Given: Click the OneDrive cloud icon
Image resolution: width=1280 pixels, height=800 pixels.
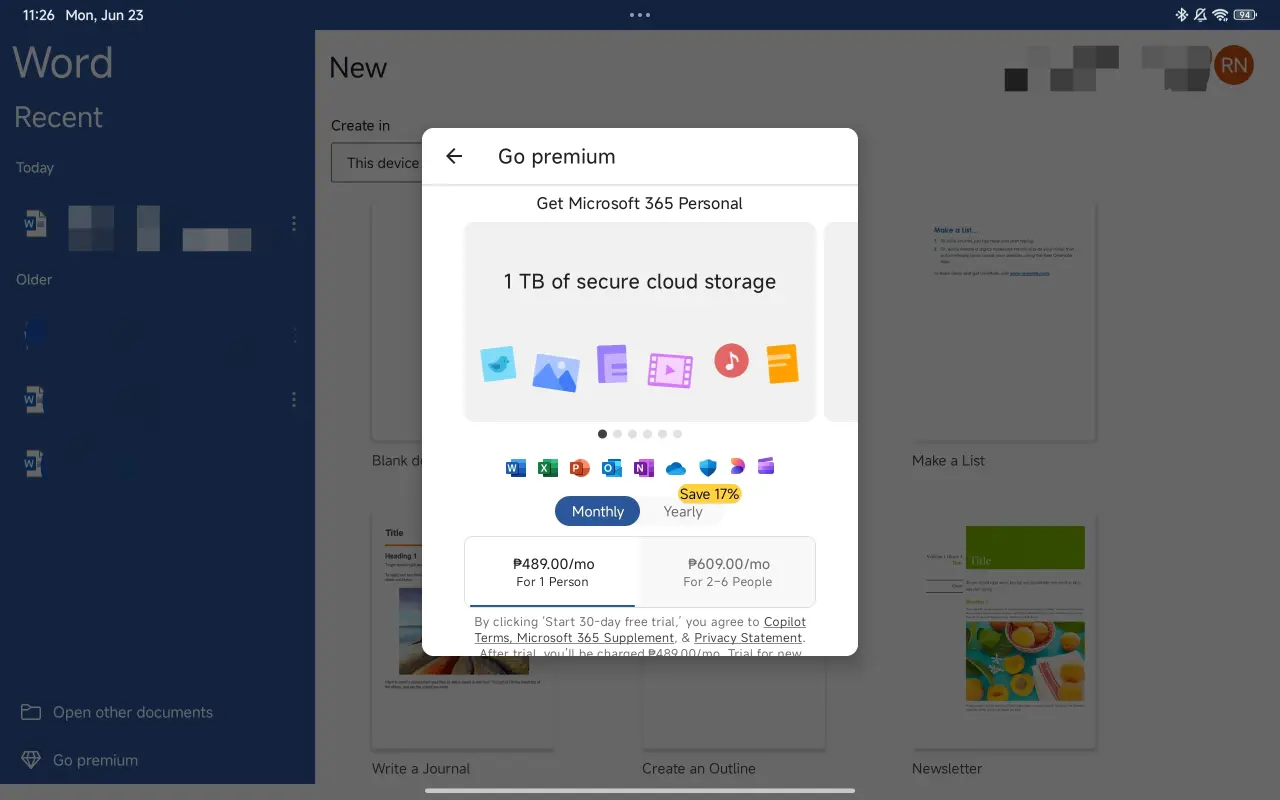Looking at the screenshot, I should coord(675,467).
